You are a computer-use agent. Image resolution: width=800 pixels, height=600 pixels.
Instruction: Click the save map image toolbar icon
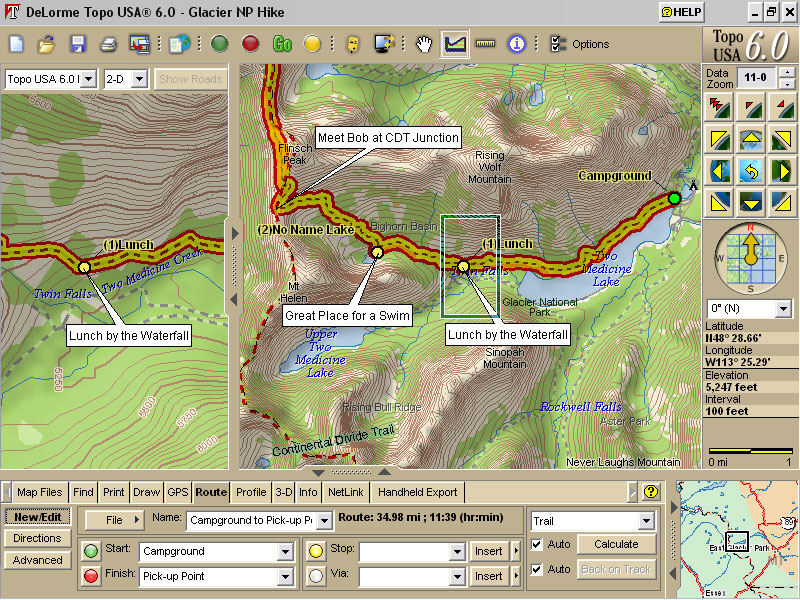(x=139, y=44)
